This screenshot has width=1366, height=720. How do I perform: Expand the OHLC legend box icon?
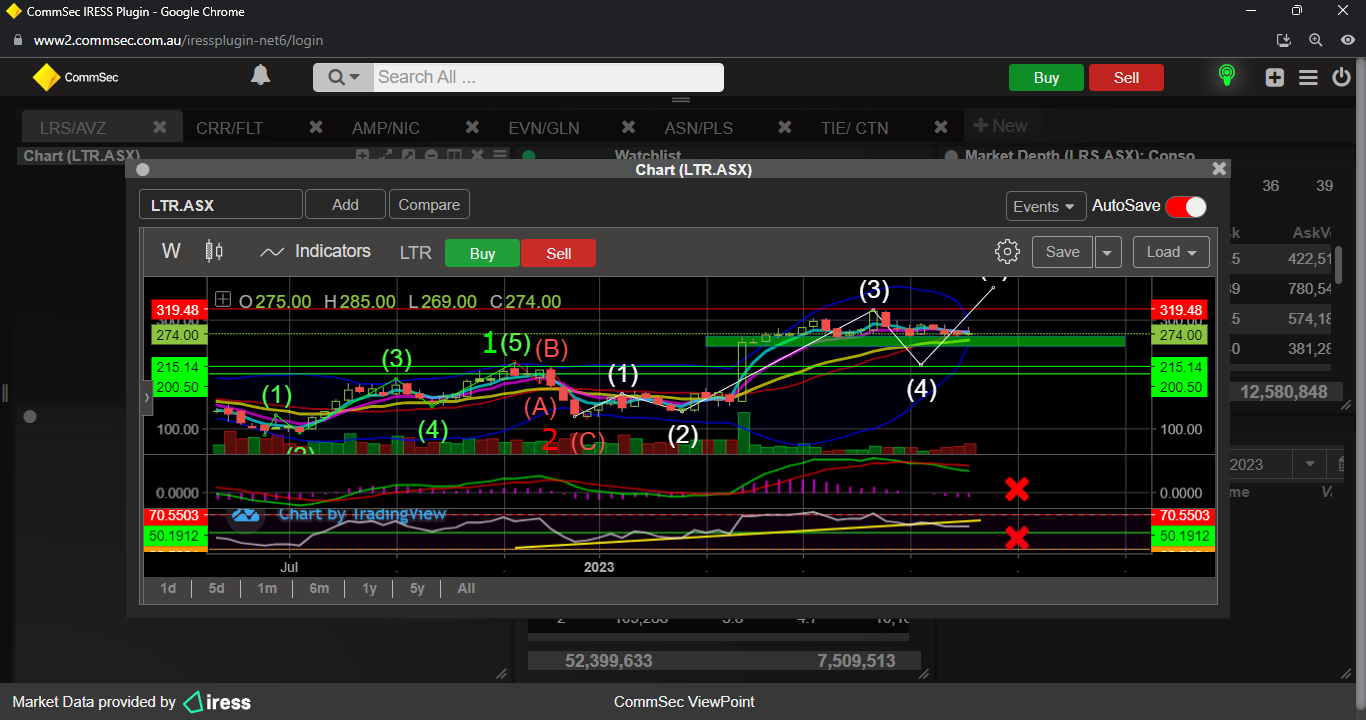point(223,300)
